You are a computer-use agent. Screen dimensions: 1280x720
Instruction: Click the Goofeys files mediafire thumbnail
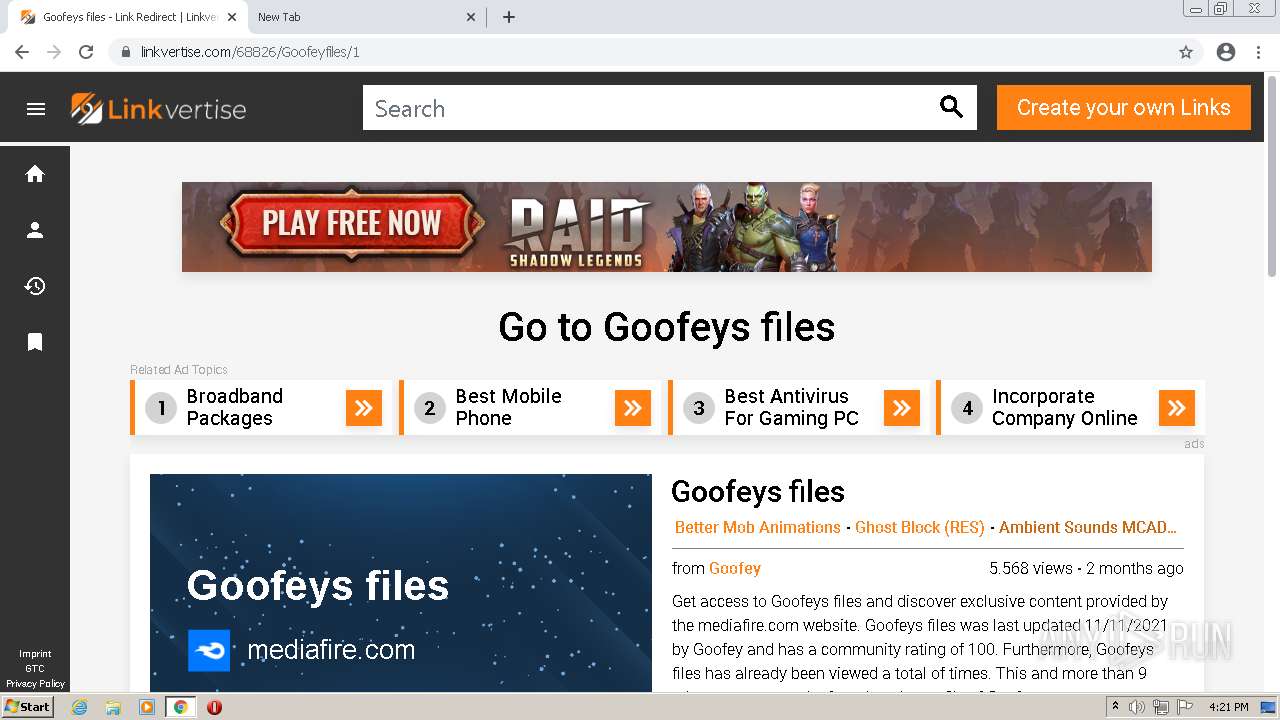click(x=401, y=583)
